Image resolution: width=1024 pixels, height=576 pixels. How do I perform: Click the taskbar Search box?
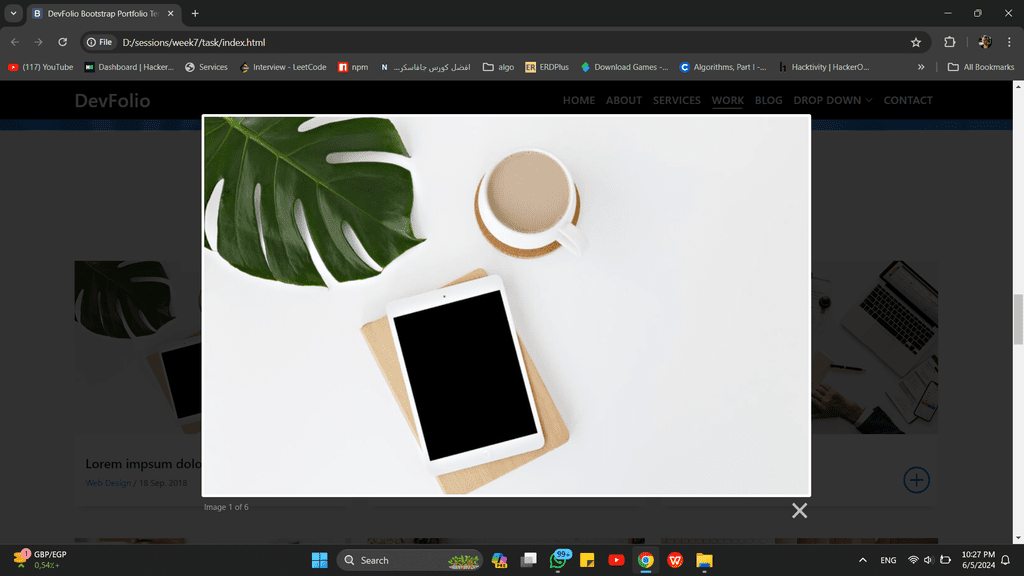(409, 560)
